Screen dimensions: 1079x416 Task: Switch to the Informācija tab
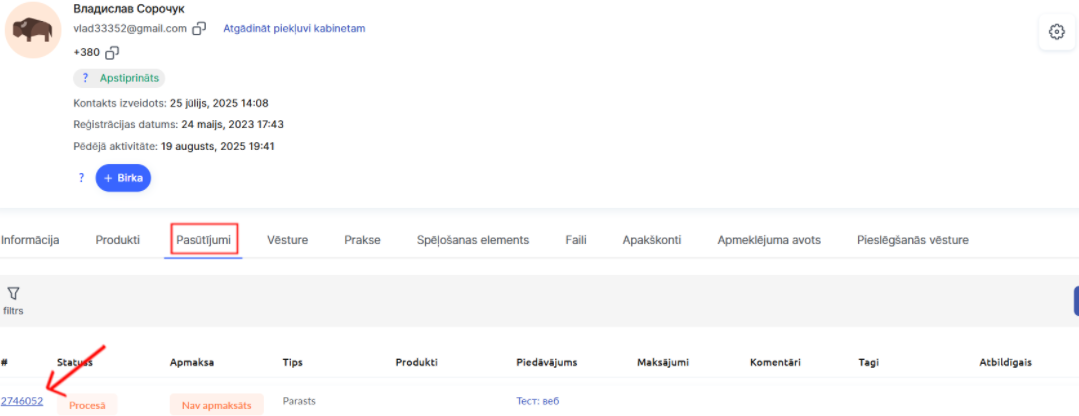[30, 240]
